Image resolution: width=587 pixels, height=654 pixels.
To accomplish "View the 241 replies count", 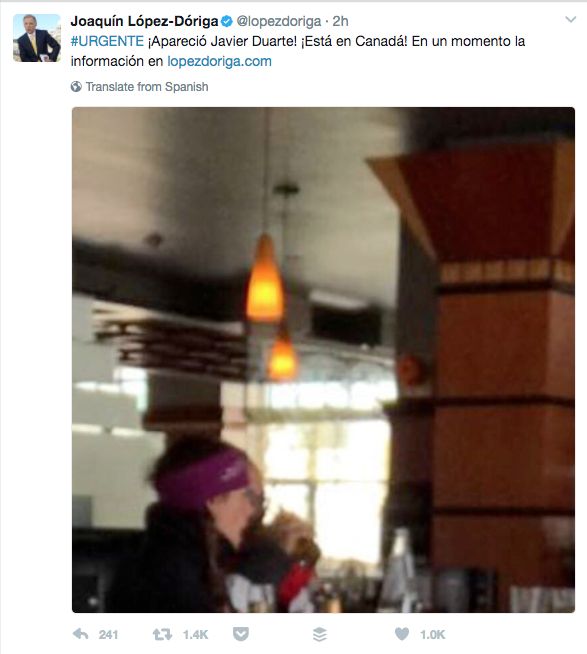I will coord(108,634).
